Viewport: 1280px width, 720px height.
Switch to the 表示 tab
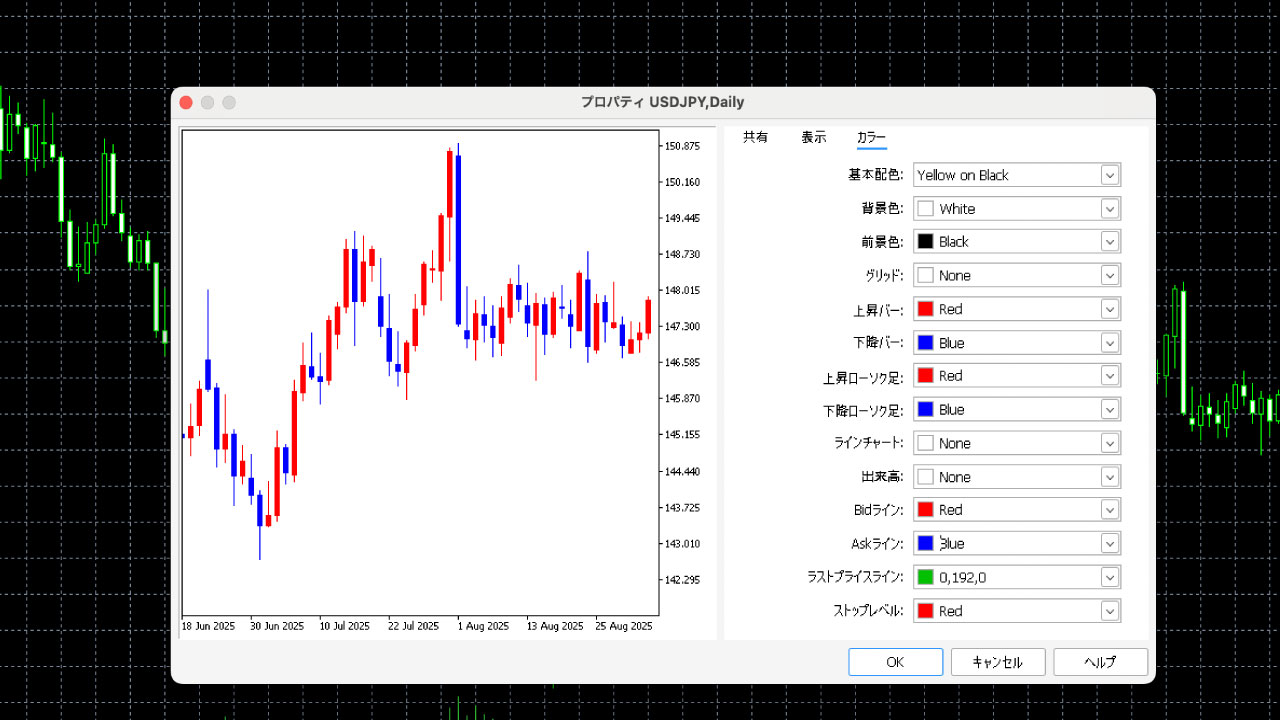click(x=813, y=137)
